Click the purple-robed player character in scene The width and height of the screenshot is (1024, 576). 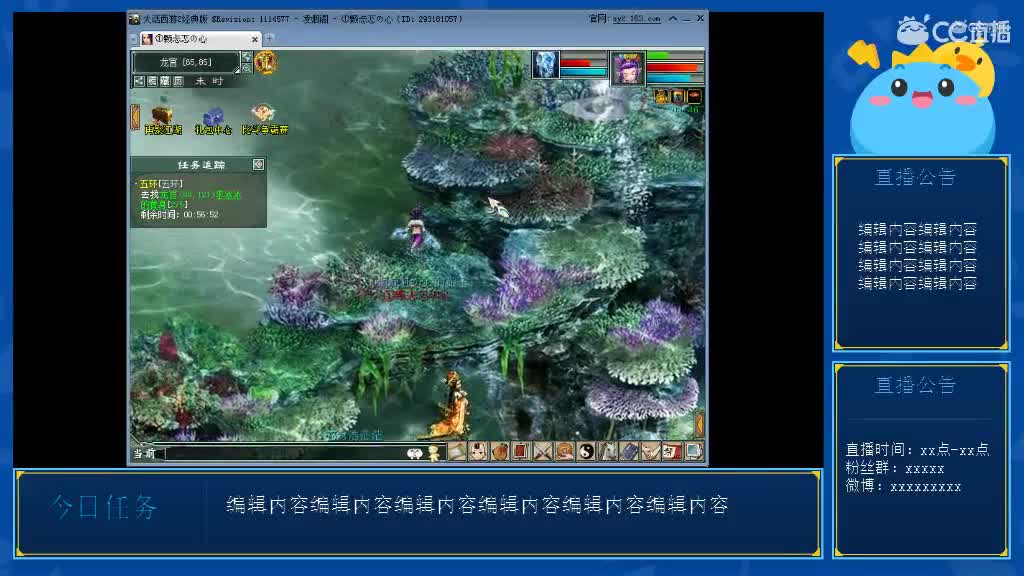(416, 229)
